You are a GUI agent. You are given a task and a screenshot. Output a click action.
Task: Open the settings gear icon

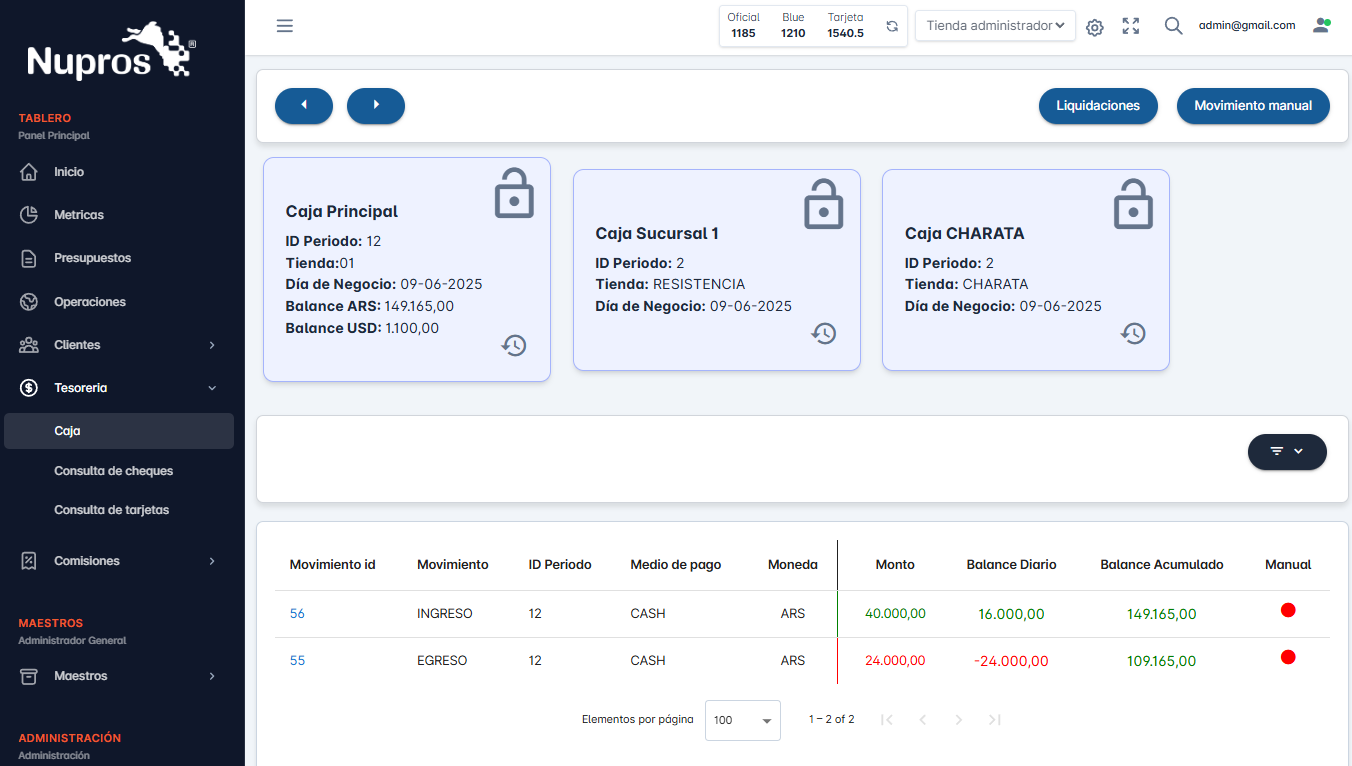click(1095, 28)
